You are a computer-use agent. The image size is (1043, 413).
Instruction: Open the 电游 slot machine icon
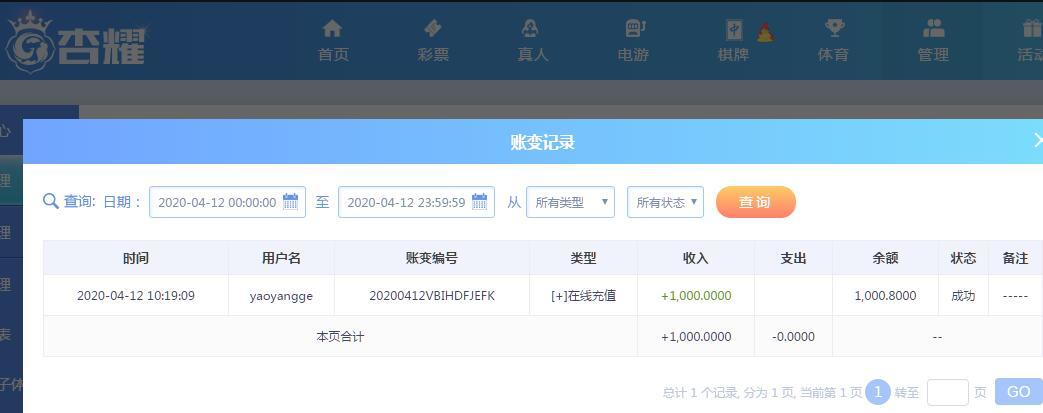point(635,29)
